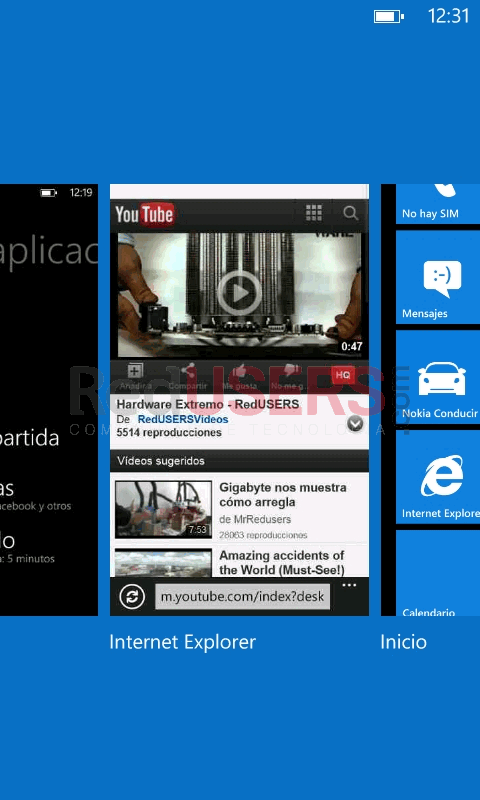
Task: Click the browser refresh icon
Action: (132, 597)
